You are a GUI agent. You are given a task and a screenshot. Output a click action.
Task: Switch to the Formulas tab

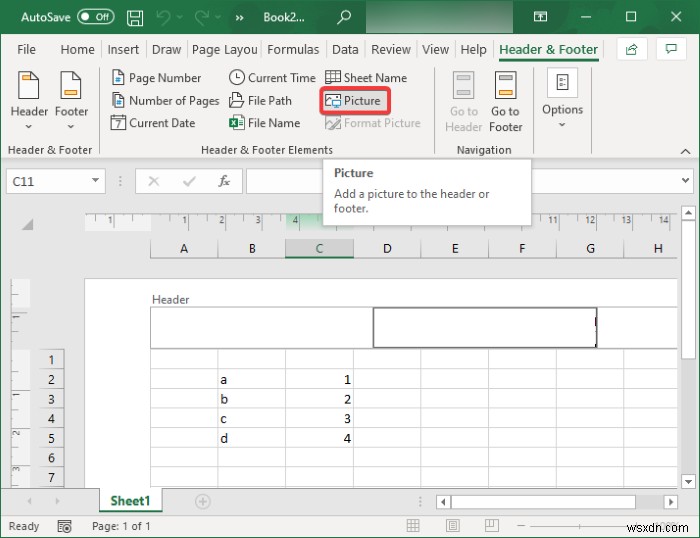tap(293, 49)
